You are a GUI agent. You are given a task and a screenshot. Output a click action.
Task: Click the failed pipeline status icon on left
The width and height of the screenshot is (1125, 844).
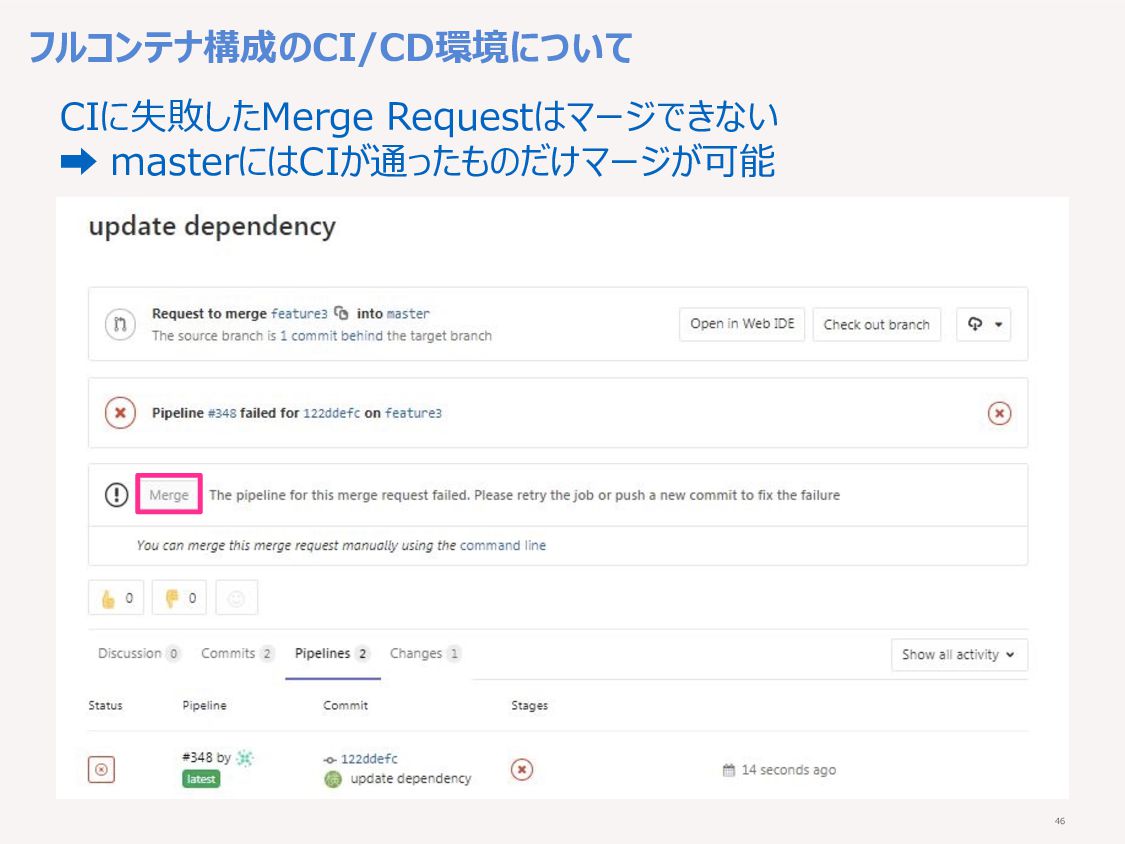(x=121, y=413)
